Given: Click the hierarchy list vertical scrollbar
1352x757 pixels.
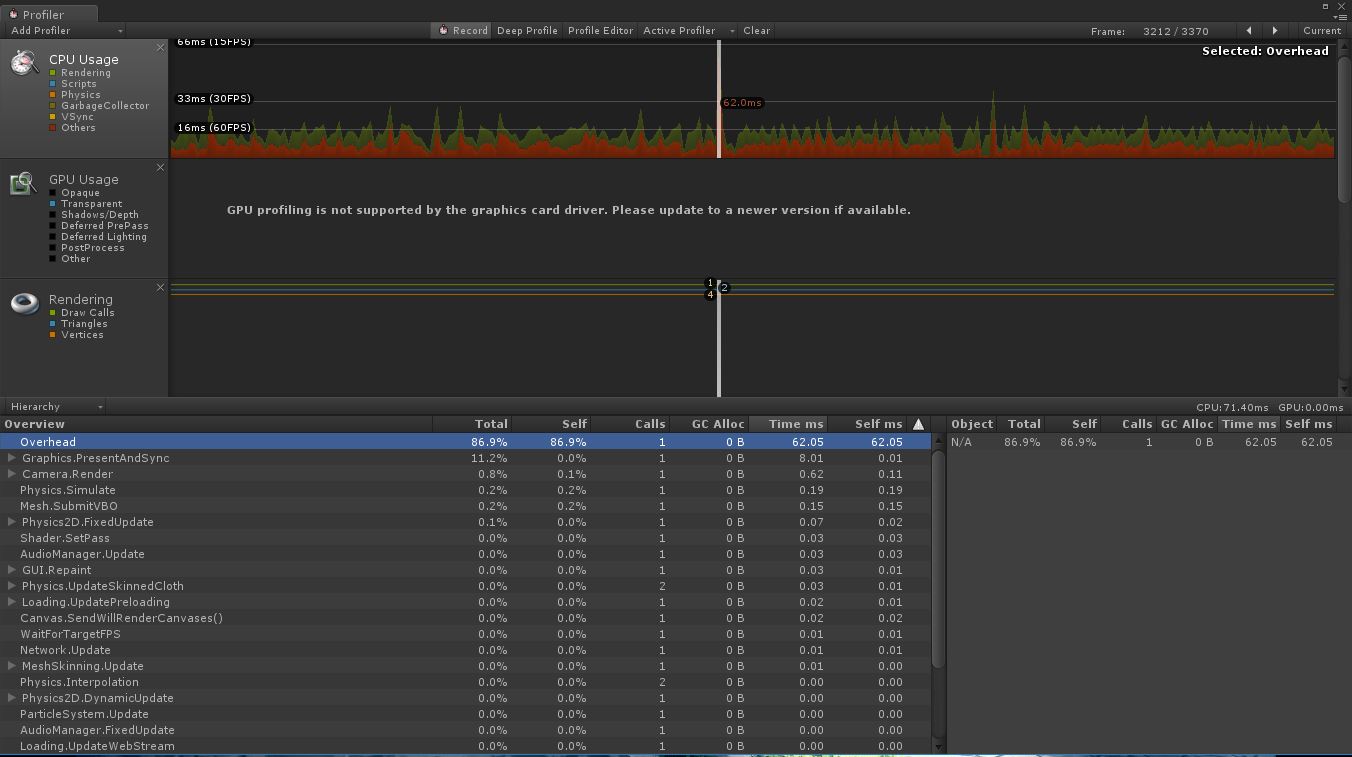Looking at the screenshot, I should (x=938, y=560).
